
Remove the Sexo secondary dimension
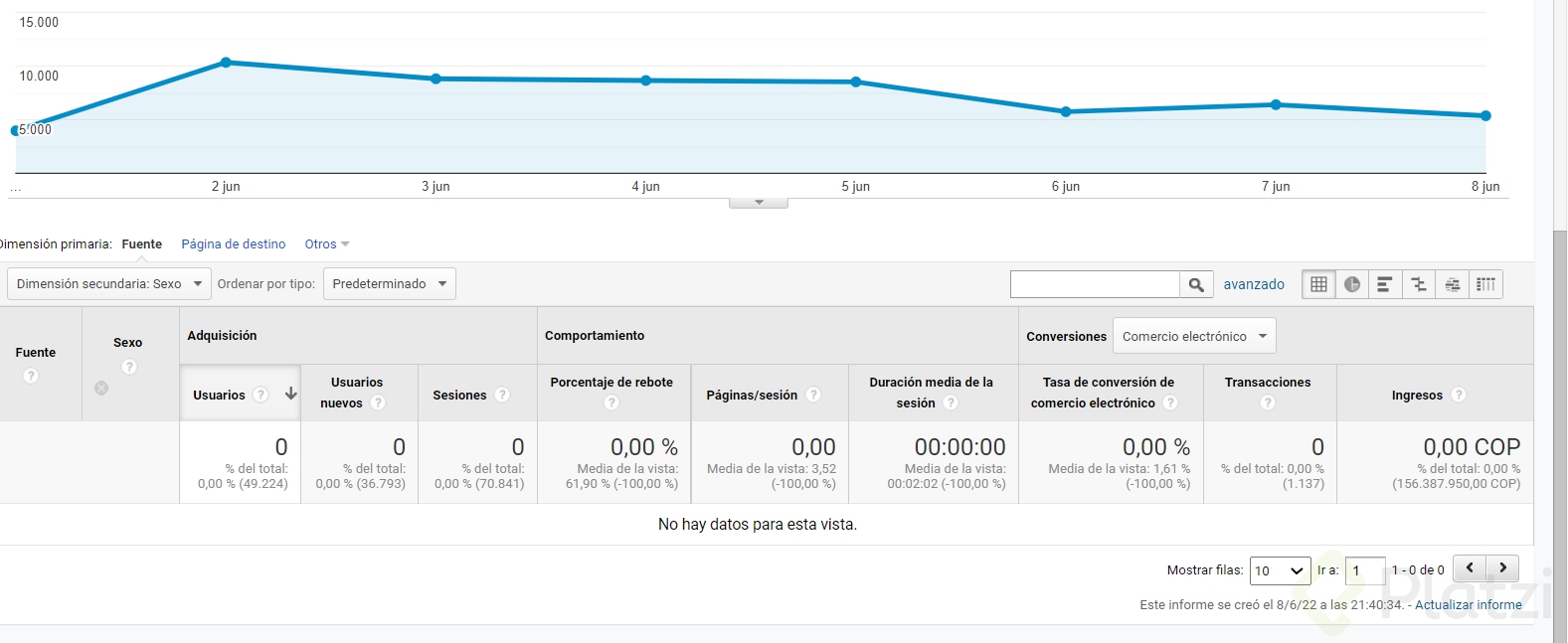click(101, 388)
